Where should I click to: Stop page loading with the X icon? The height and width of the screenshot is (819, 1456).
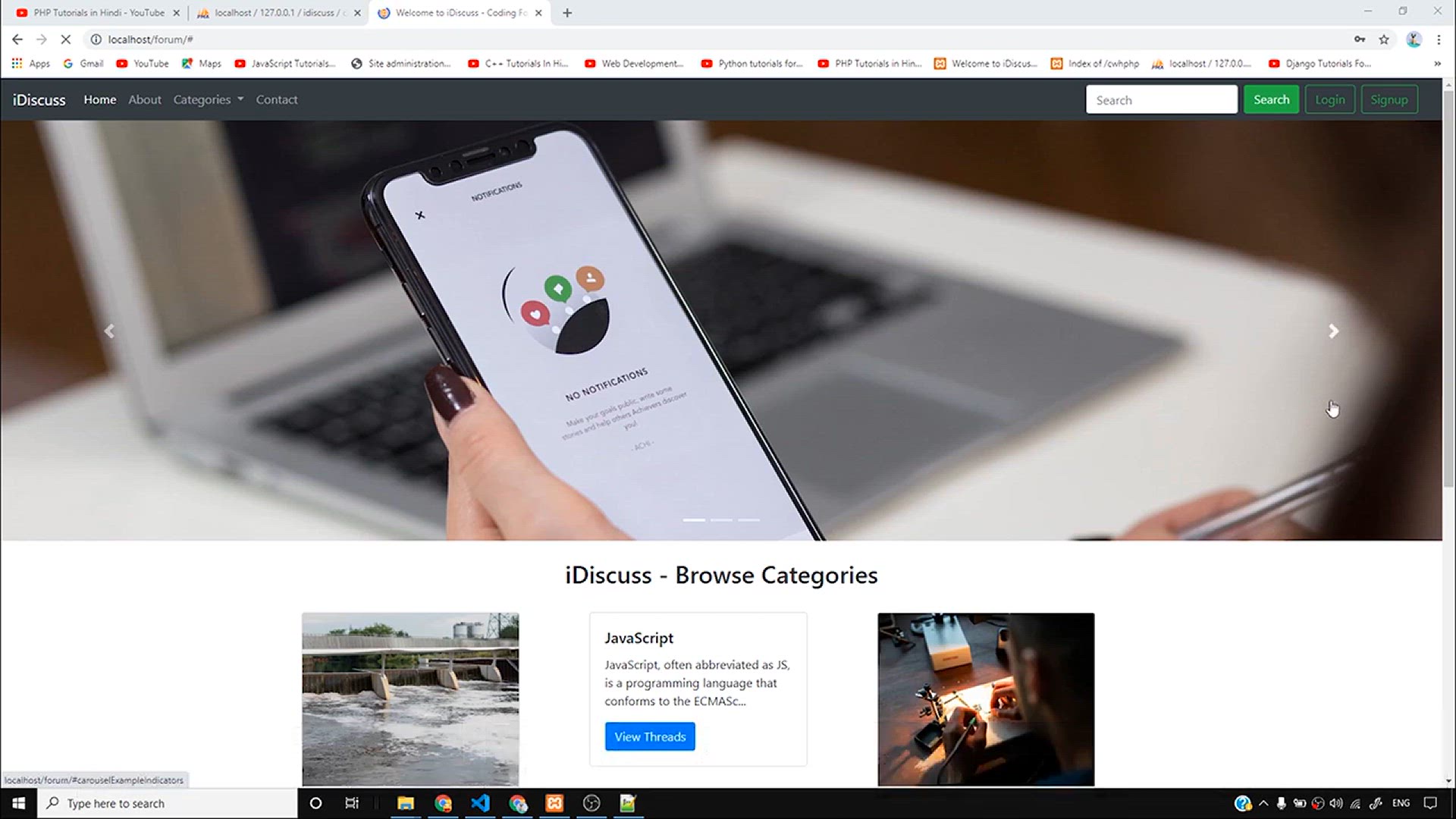65,39
